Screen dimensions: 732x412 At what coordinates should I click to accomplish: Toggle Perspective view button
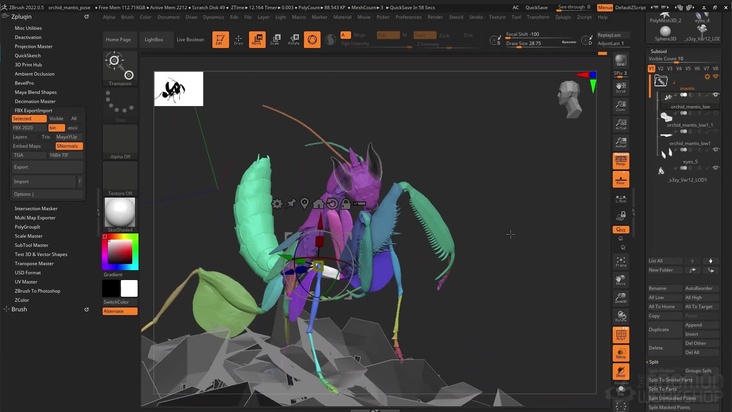pos(620,160)
